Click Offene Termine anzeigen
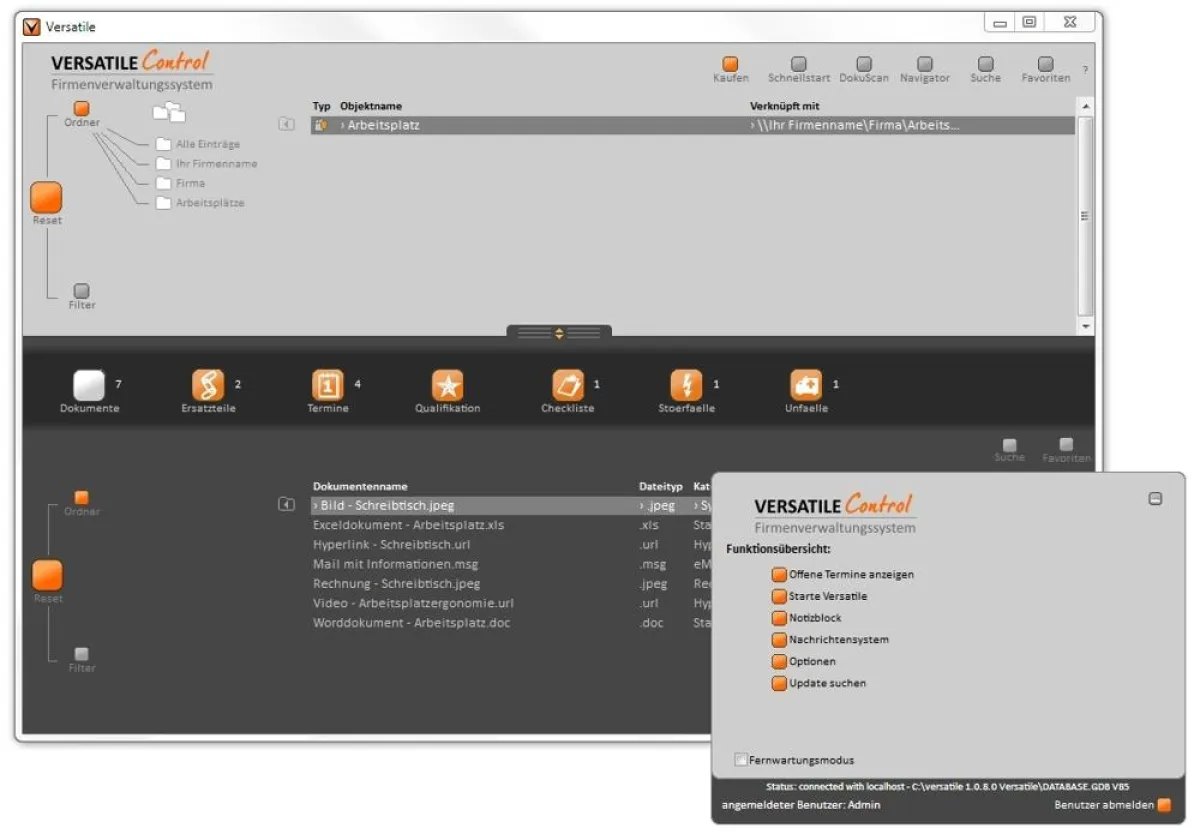The image size is (1200, 840). click(780, 575)
